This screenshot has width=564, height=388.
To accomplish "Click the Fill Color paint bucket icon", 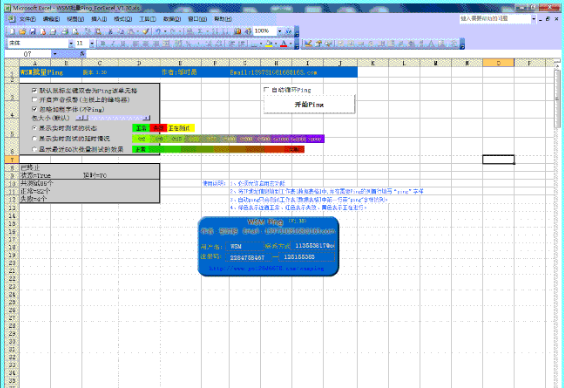I will pos(268,44).
